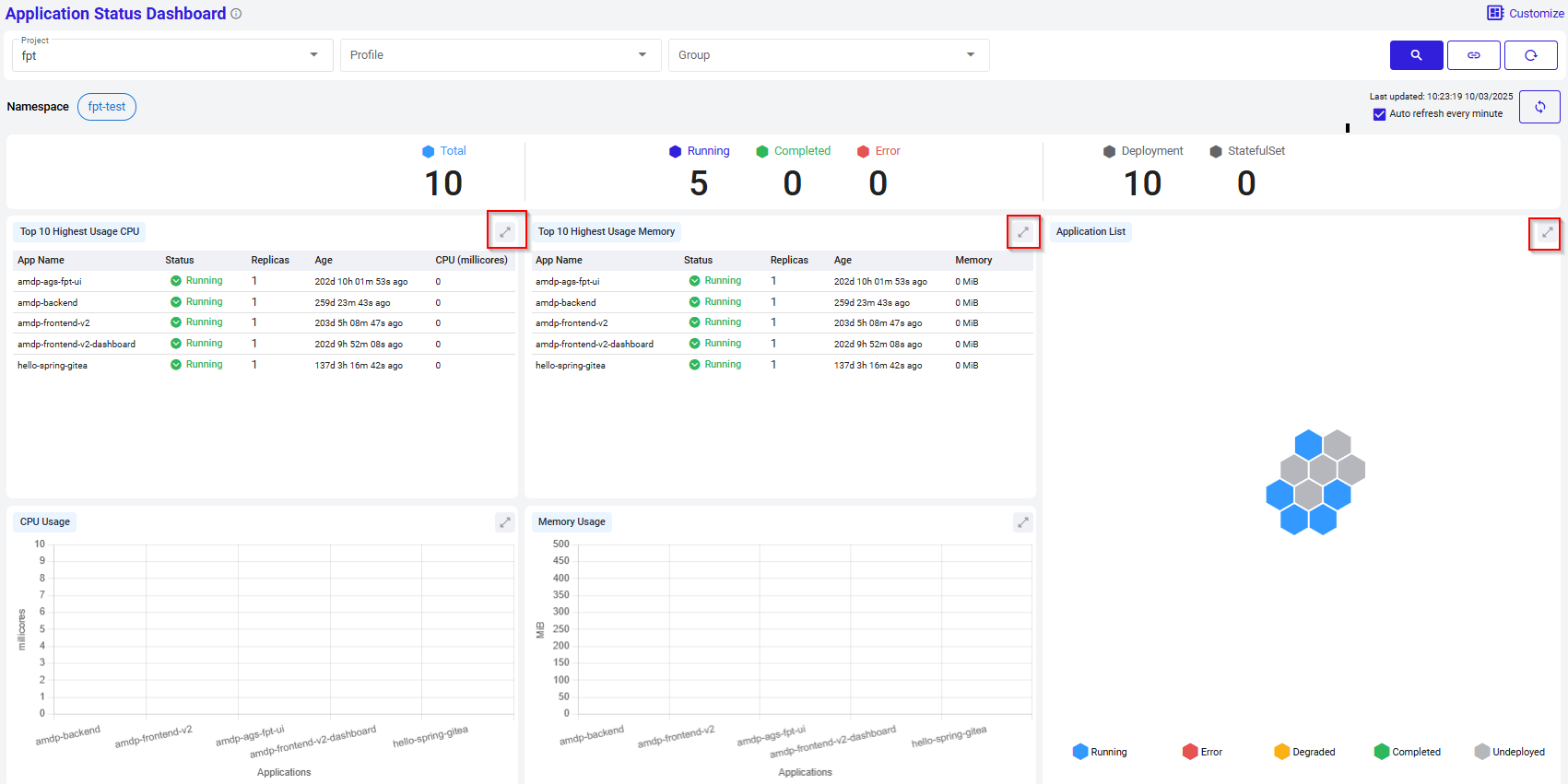Screen dimensions: 1568x784
Task: Click the info icon beside the dashboard title
Action: pyautogui.click(x=236, y=14)
